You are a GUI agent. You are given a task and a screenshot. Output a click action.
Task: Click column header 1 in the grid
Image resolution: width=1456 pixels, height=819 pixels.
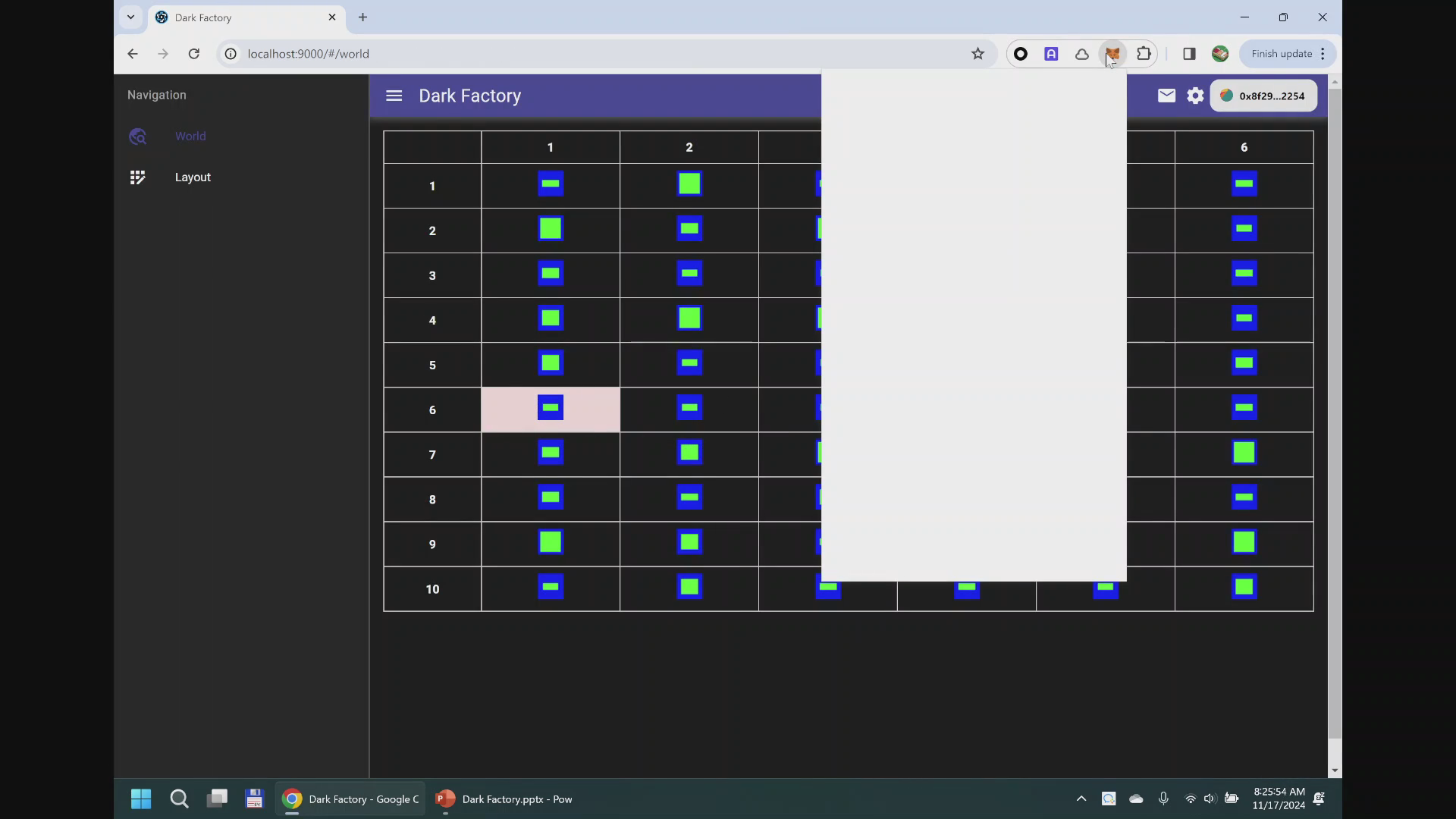[551, 147]
